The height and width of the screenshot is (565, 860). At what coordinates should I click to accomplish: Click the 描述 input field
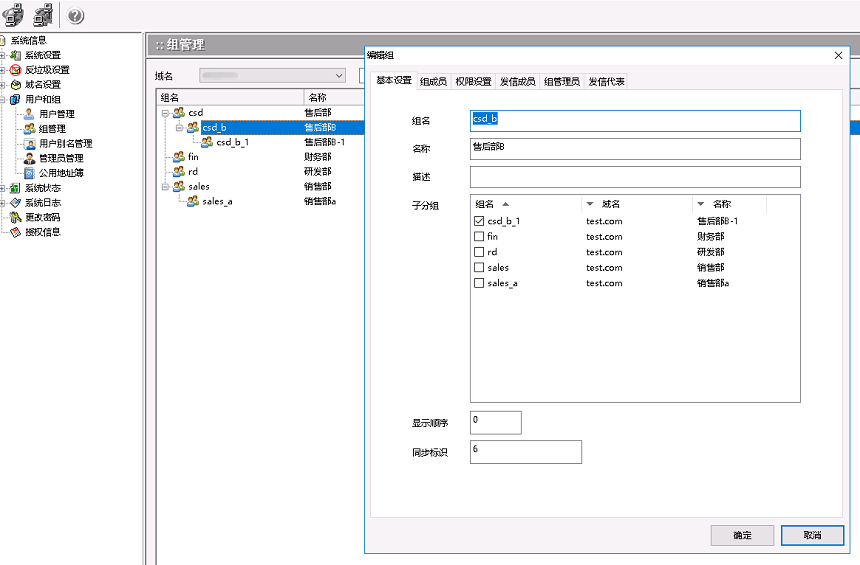point(635,177)
